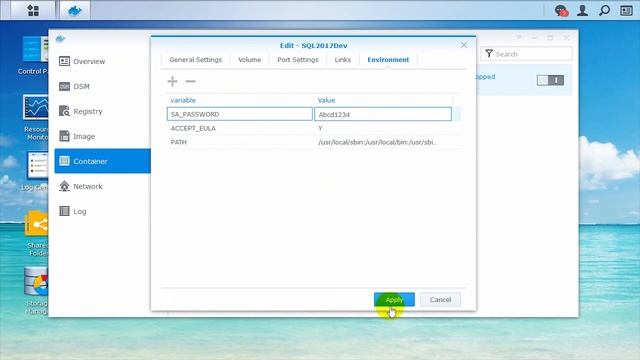Viewport: 640px width, 360px height.
Task: Open the user account options icon
Action: pos(582,10)
